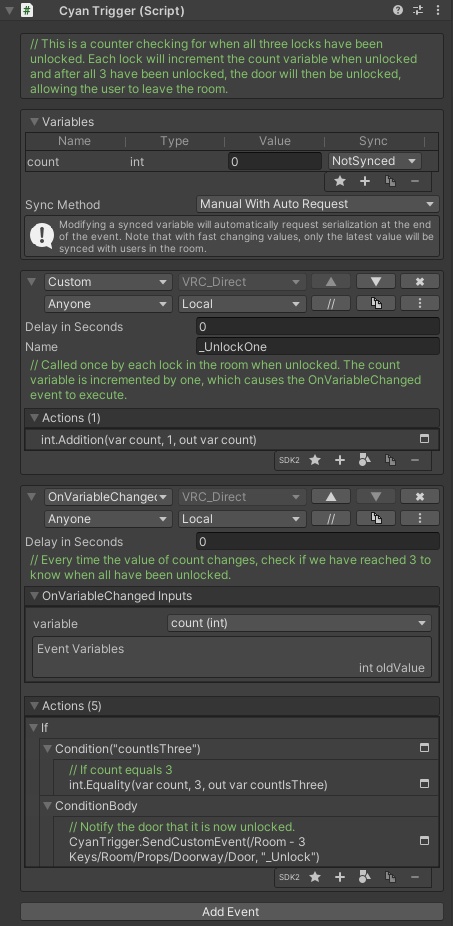Click the _UnlockOne Name field
The image size is (453, 926).
[x=317, y=347]
